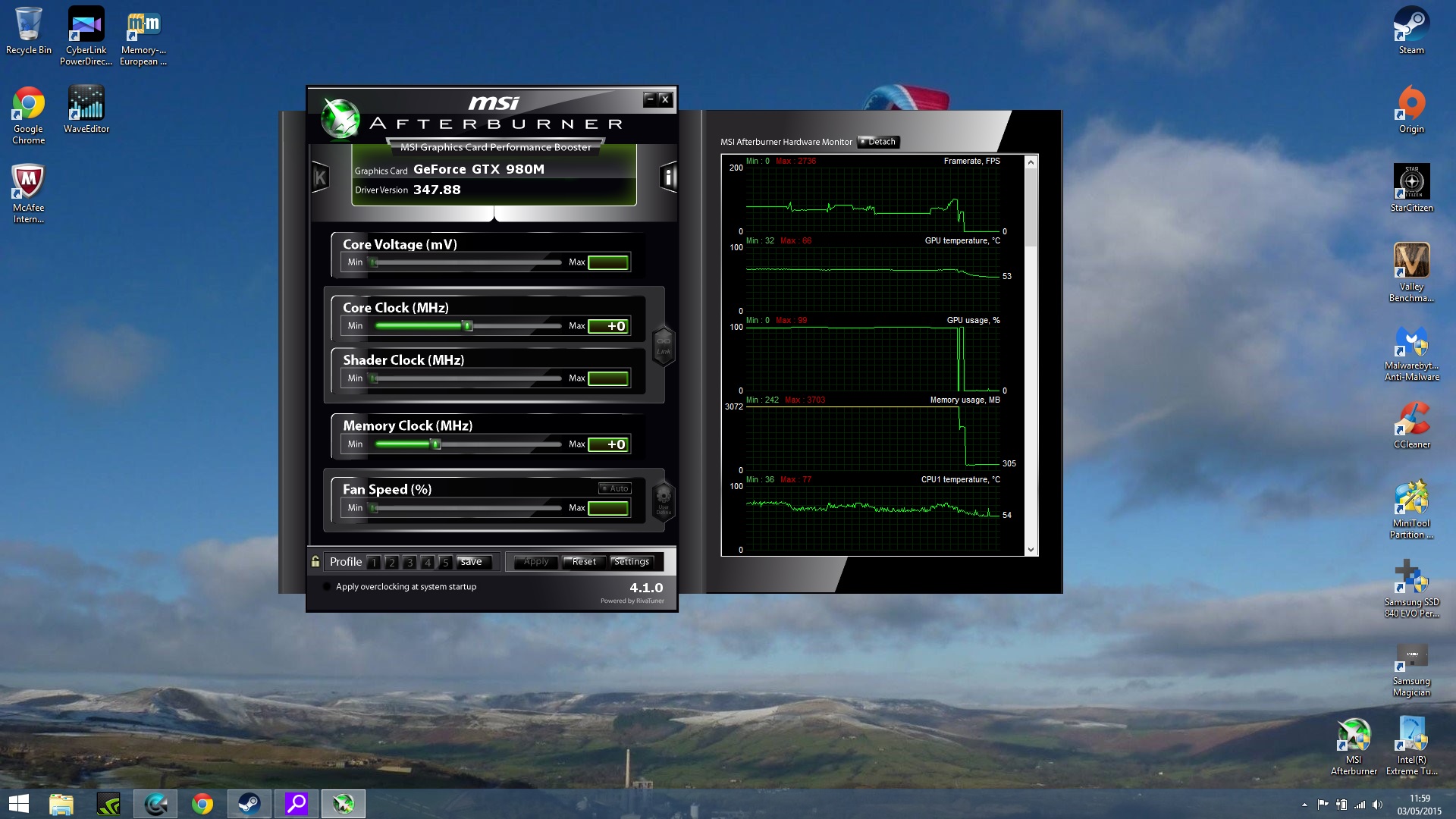Select the Samsung SSD 840 EVO icon
The width and height of the screenshot is (1456, 819).
1411,588
